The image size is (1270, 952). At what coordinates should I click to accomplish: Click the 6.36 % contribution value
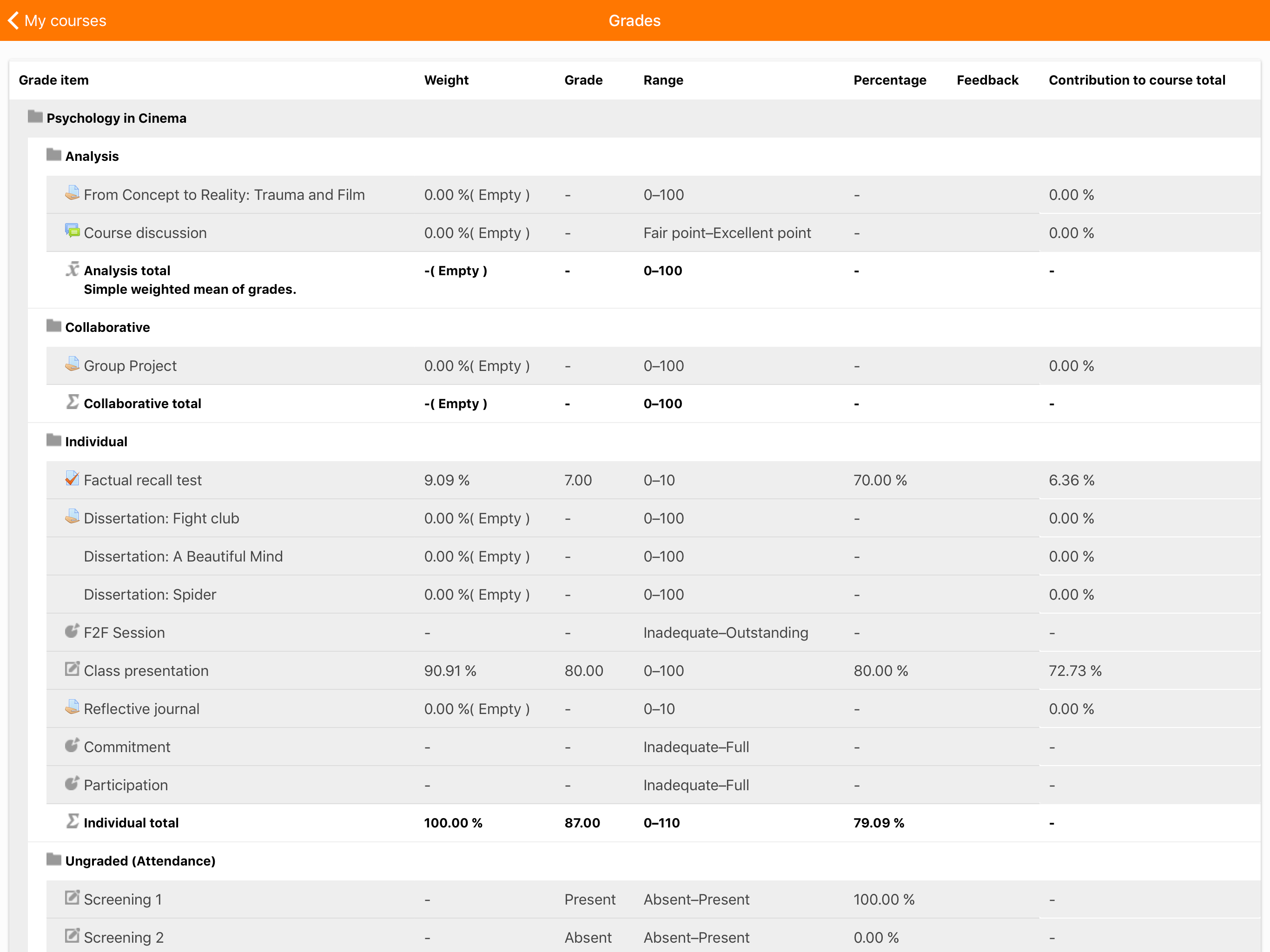[1072, 480]
